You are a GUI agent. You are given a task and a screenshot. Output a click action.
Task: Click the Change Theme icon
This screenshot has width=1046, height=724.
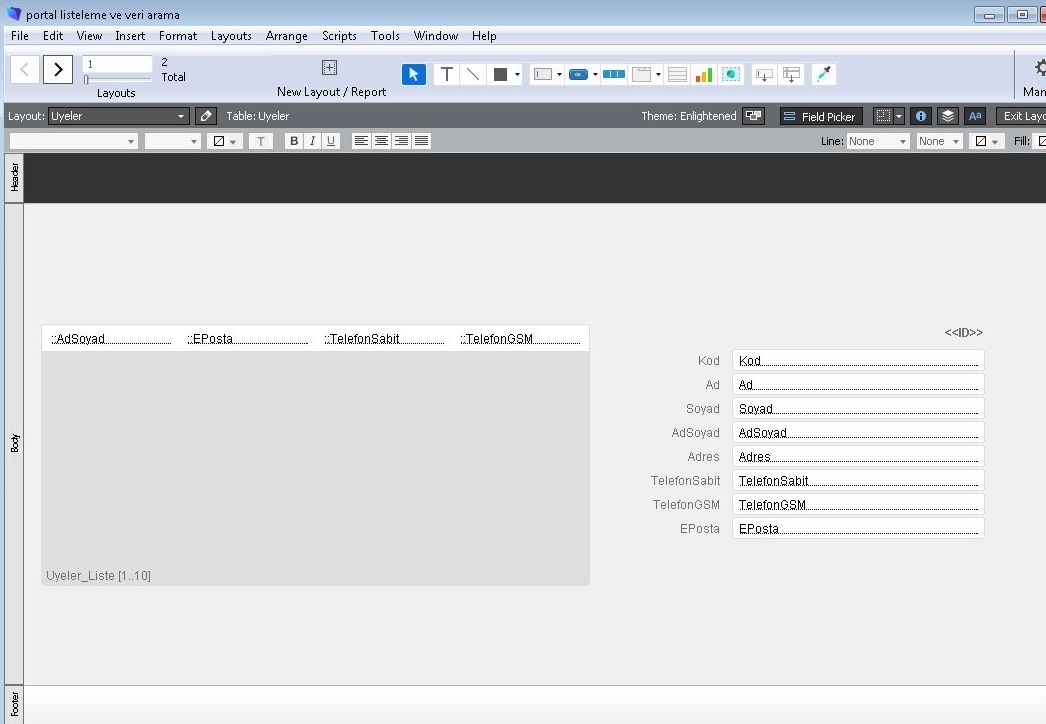pos(754,116)
